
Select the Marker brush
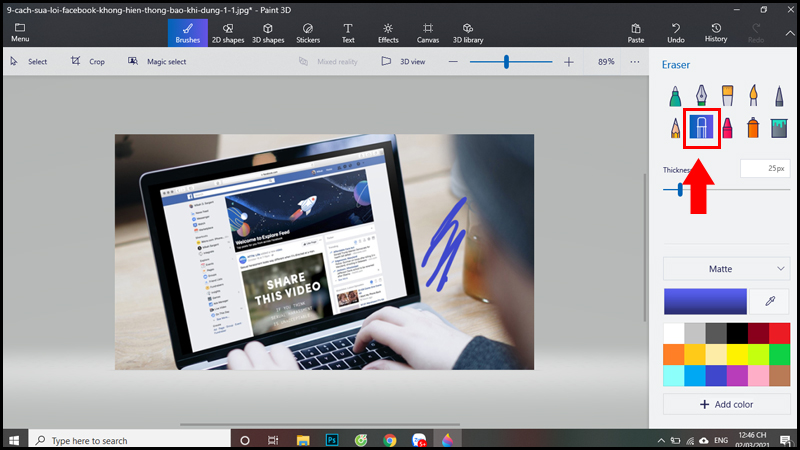tap(675, 95)
